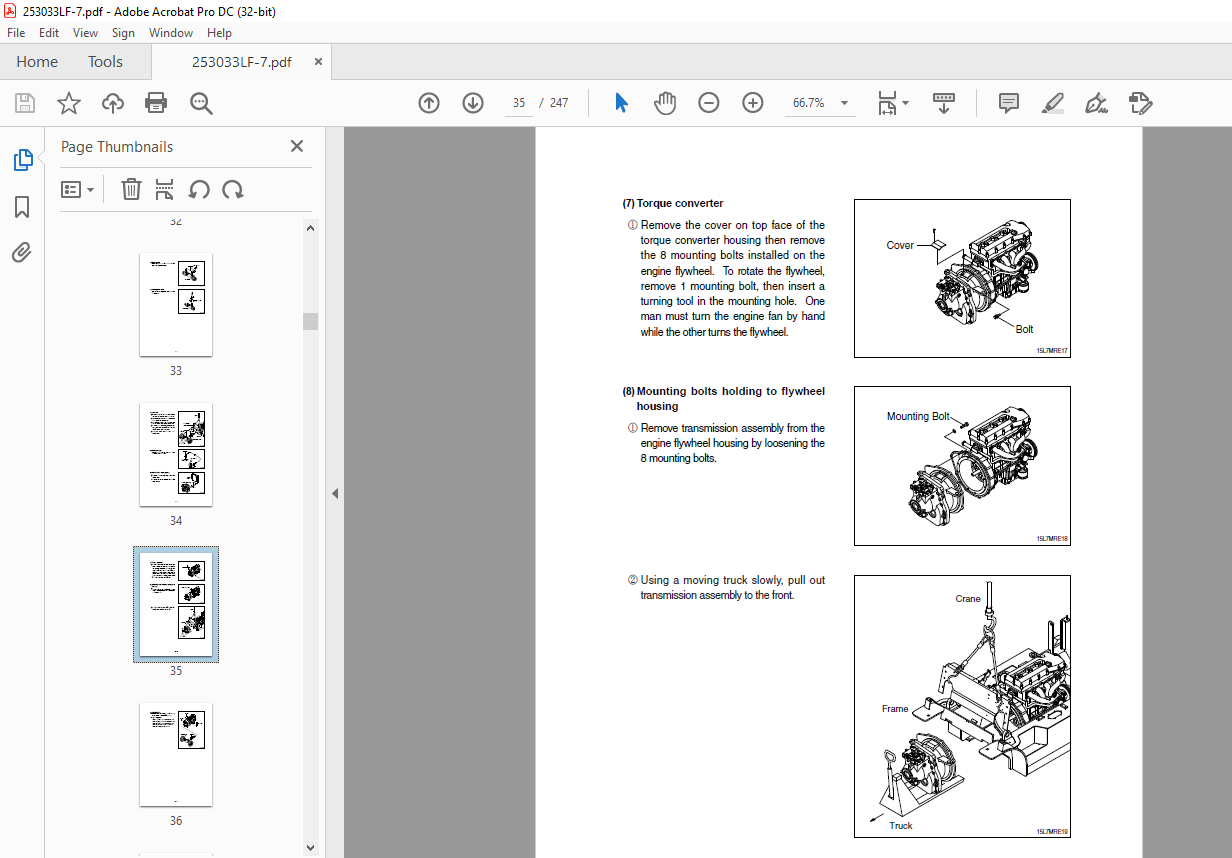Close the Page Thumbnails panel
Screen dimensions: 1232x858
(x=297, y=146)
